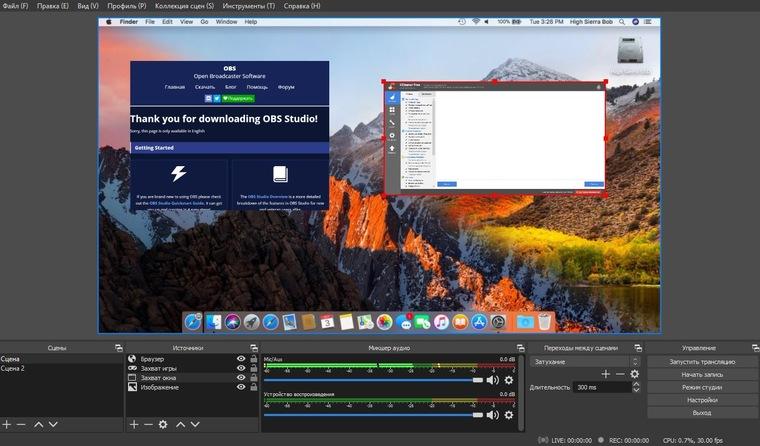This screenshot has height=446, width=760.
Task: Move the scene down in the Сцены list
Action: coord(53,424)
